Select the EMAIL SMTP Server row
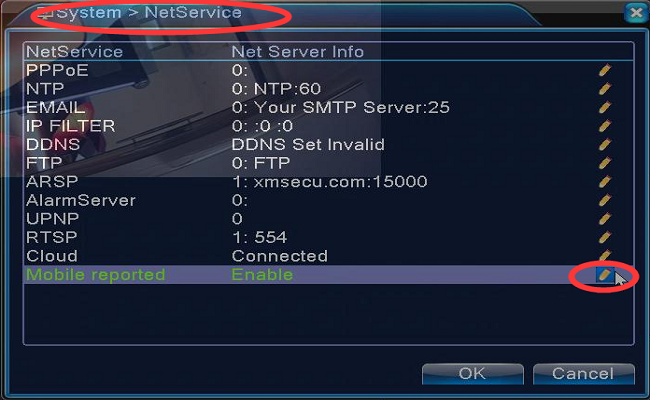Viewport: 650px width, 400px height. point(328,107)
